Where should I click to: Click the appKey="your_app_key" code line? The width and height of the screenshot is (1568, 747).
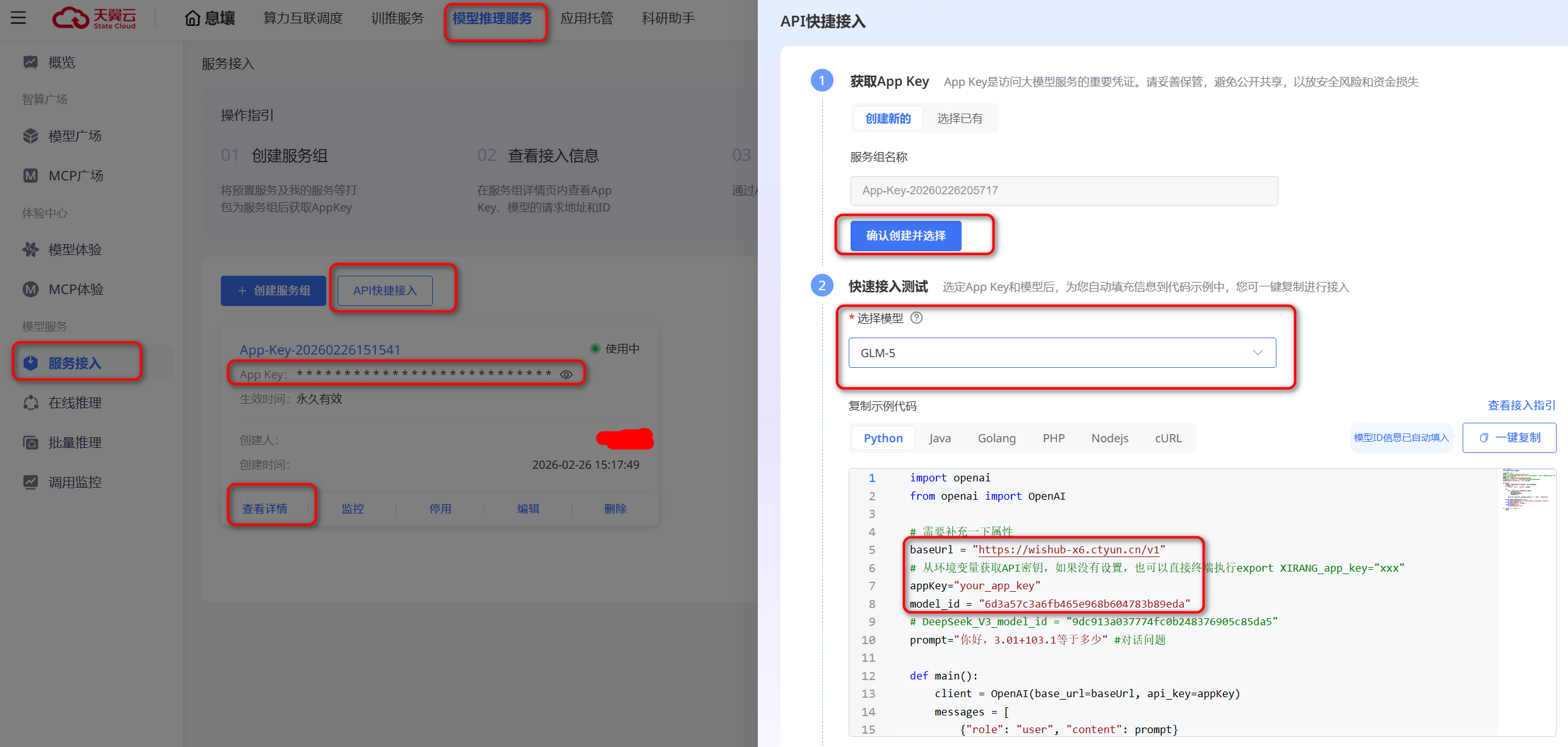[x=975, y=586]
